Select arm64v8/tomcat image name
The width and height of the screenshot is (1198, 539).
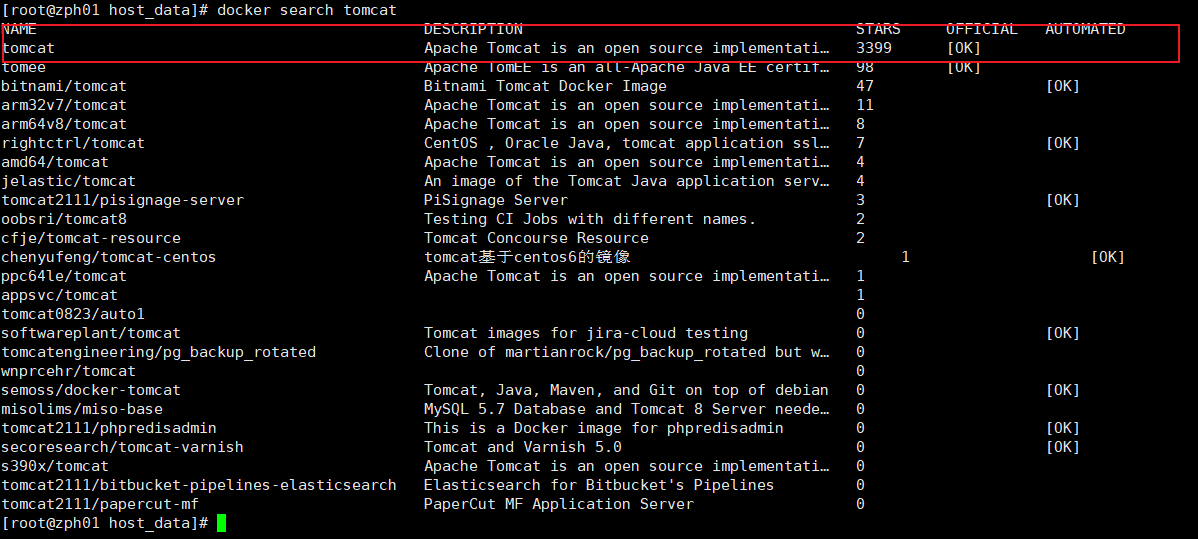[x=64, y=124]
